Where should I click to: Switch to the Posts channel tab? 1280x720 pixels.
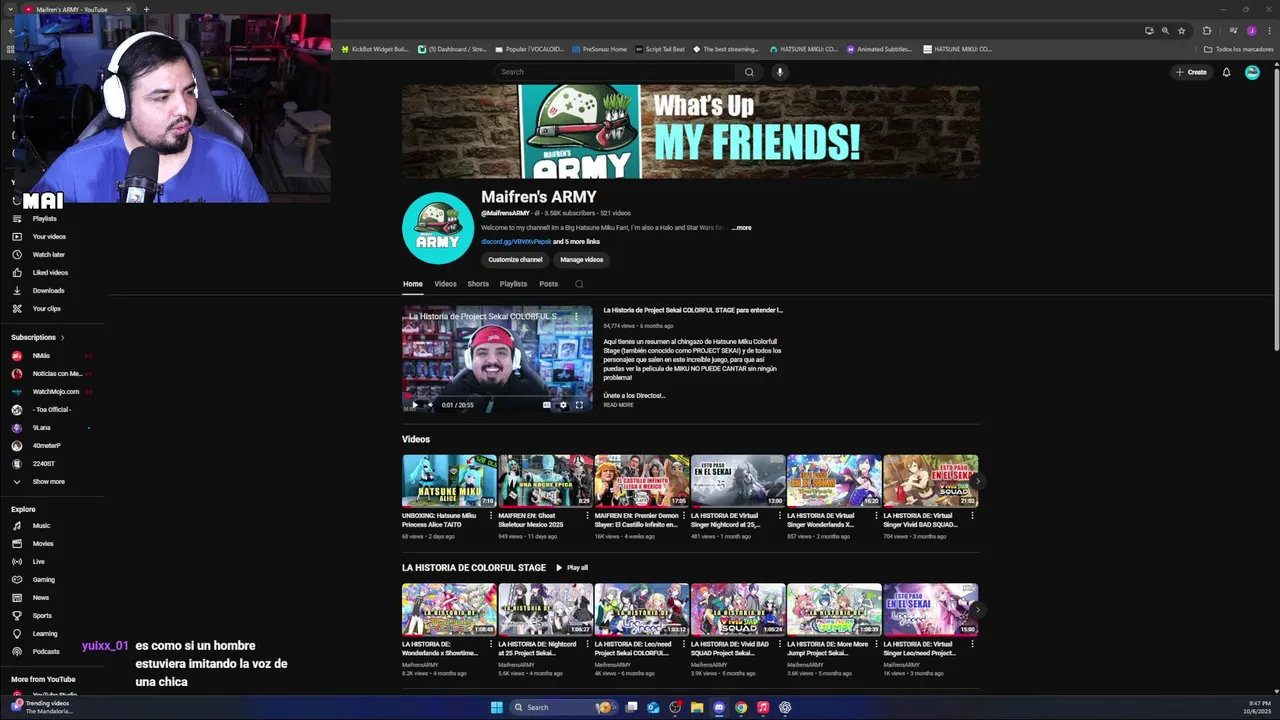tap(549, 284)
